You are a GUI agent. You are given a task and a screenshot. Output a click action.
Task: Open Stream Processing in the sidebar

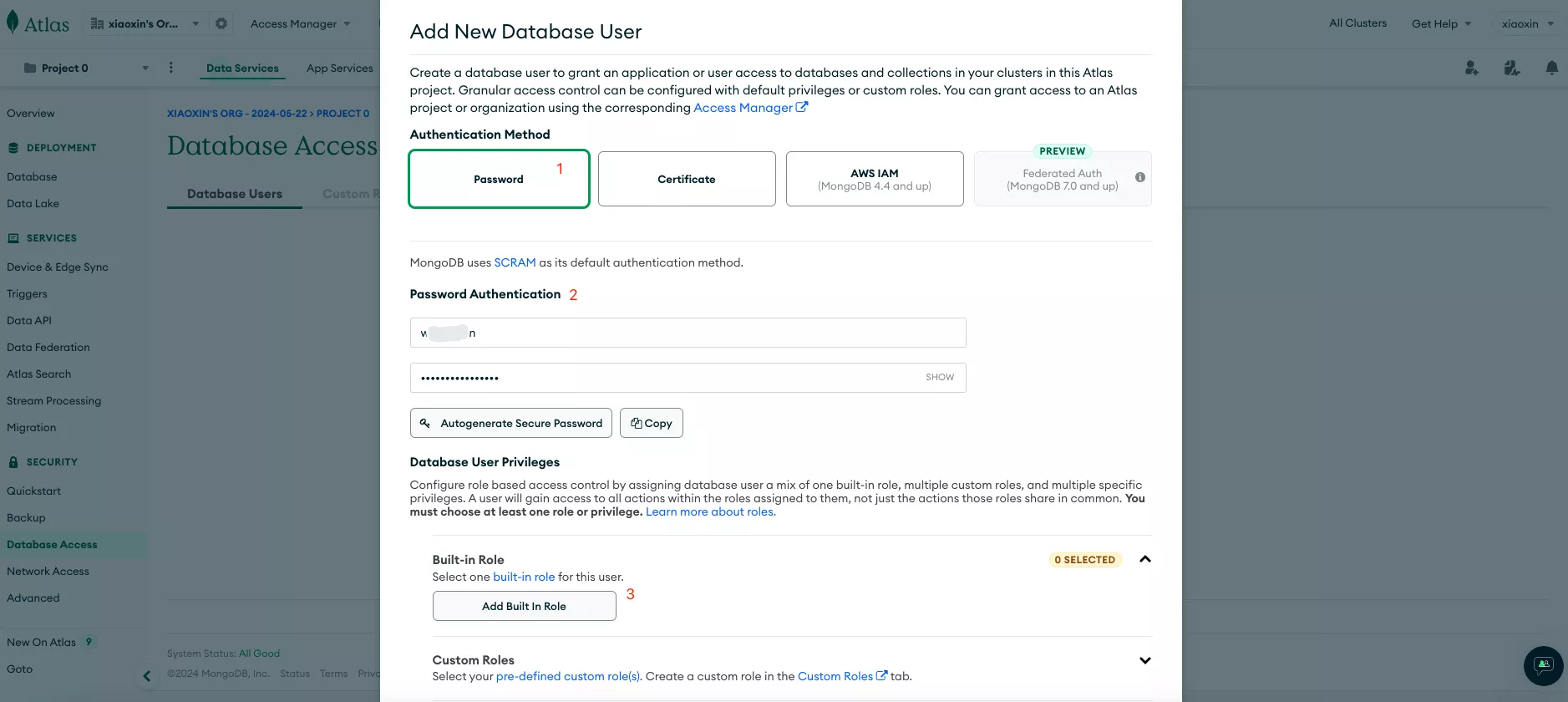(54, 401)
